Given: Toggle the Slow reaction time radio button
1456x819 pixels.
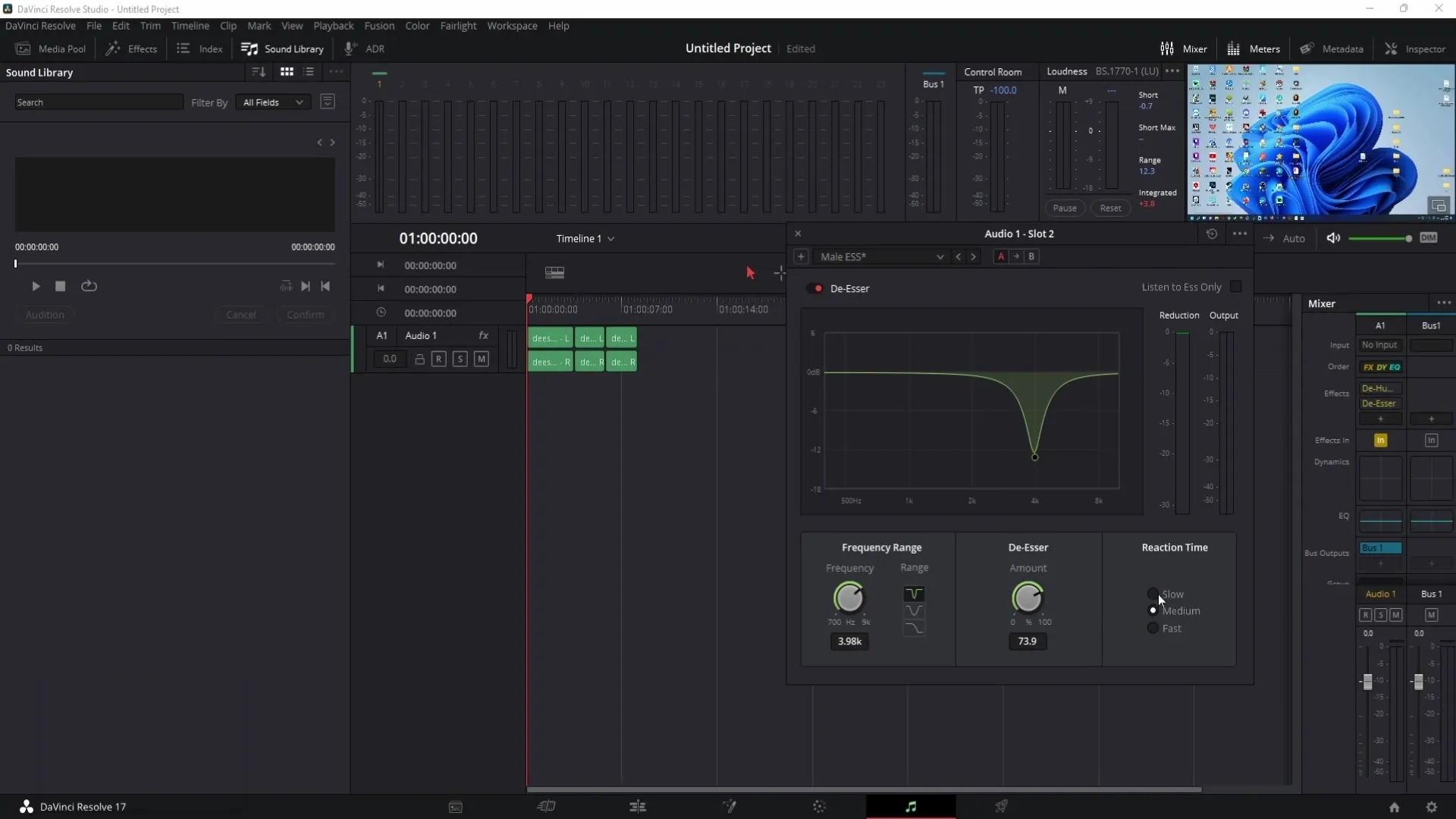Looking at the screenshot, I should tap(1152, 594).
